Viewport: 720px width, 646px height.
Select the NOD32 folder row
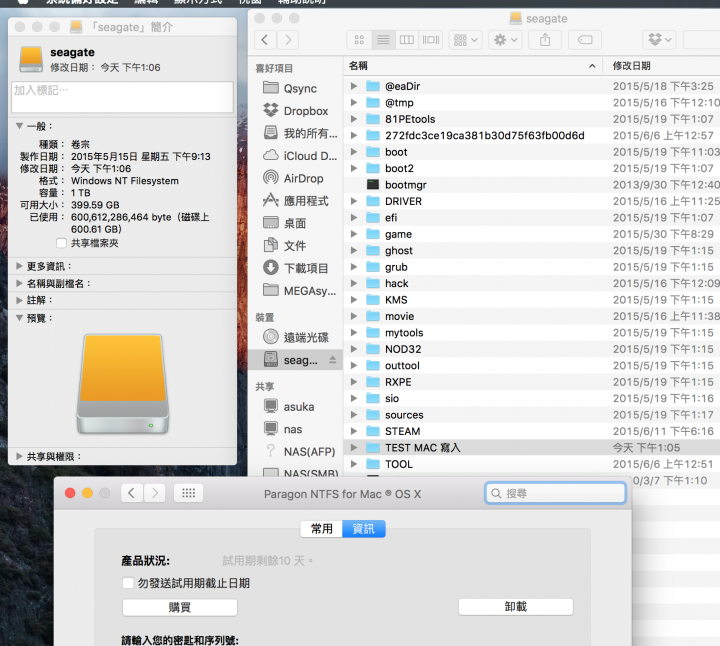click(531, 349)
